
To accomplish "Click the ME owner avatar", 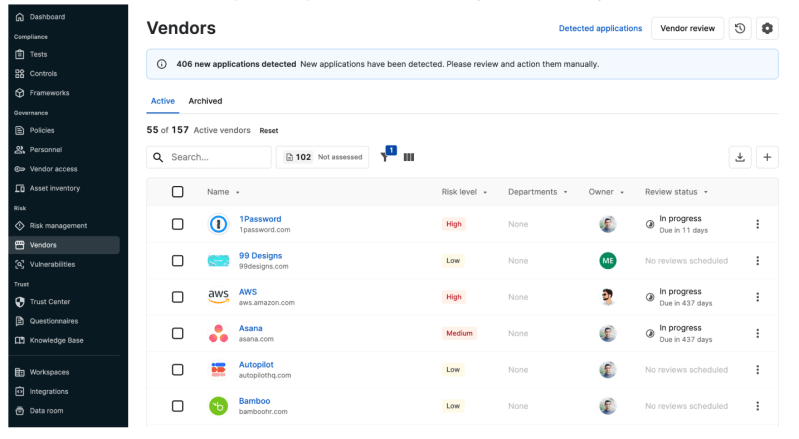I will [x=607, y=261].
